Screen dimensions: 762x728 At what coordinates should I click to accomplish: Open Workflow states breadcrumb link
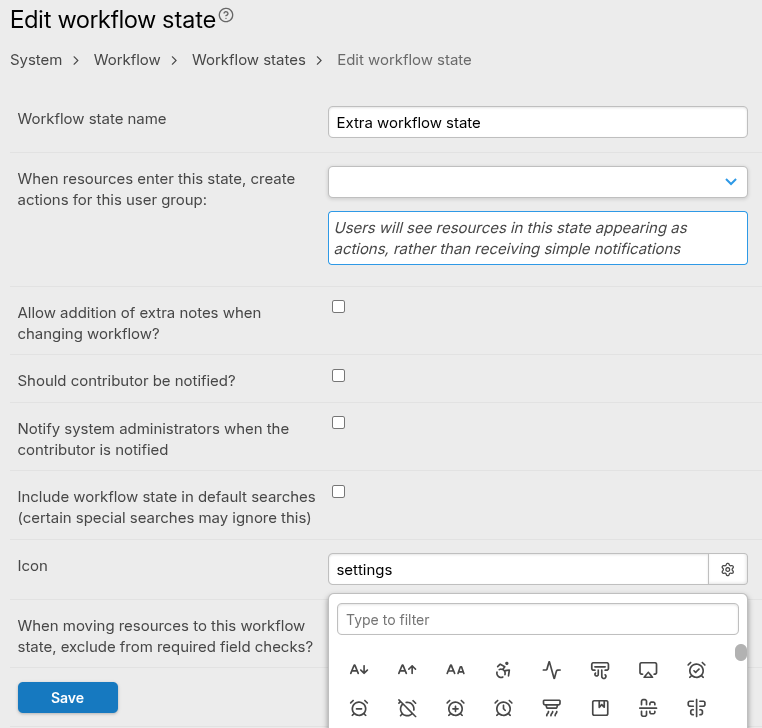point(249,60)
